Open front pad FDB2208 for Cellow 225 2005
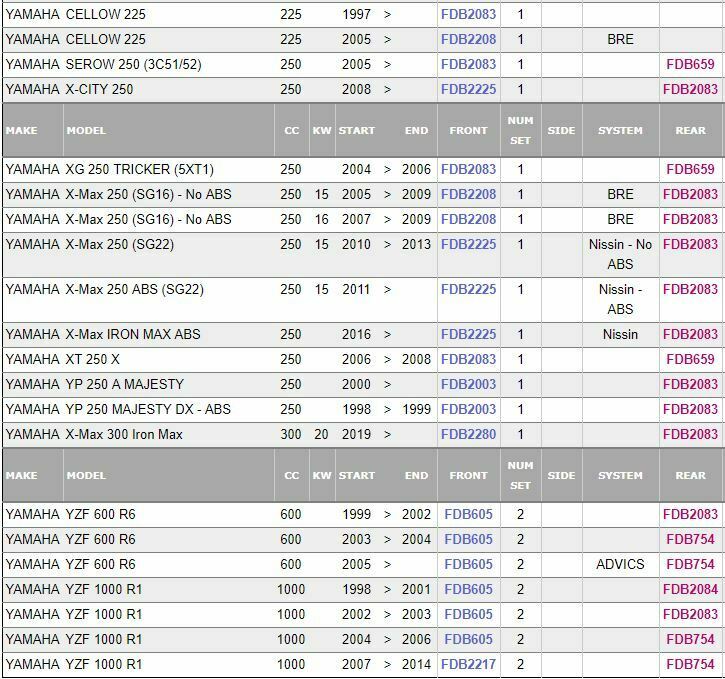The height and width of the screenshot is (679, 725). tap(468, 39)
